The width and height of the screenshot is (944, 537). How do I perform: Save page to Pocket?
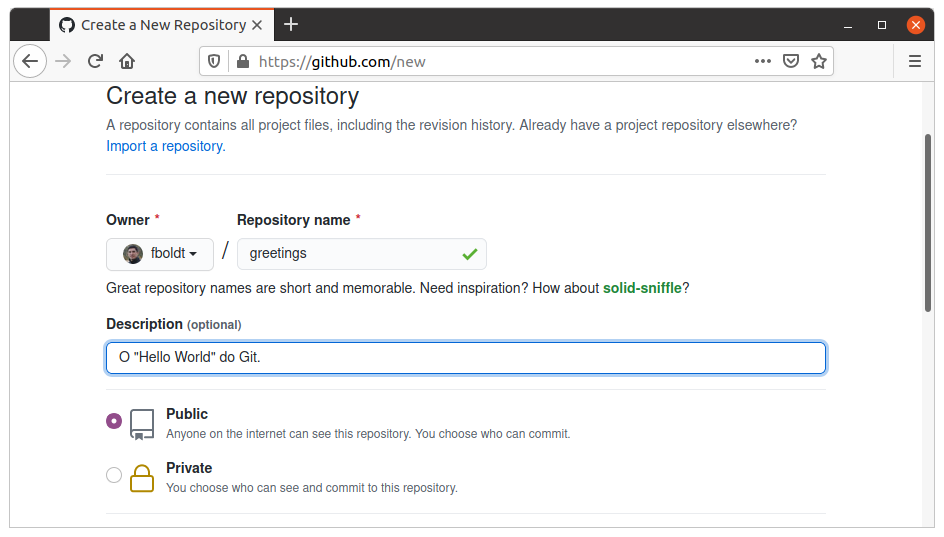[790, 61]
